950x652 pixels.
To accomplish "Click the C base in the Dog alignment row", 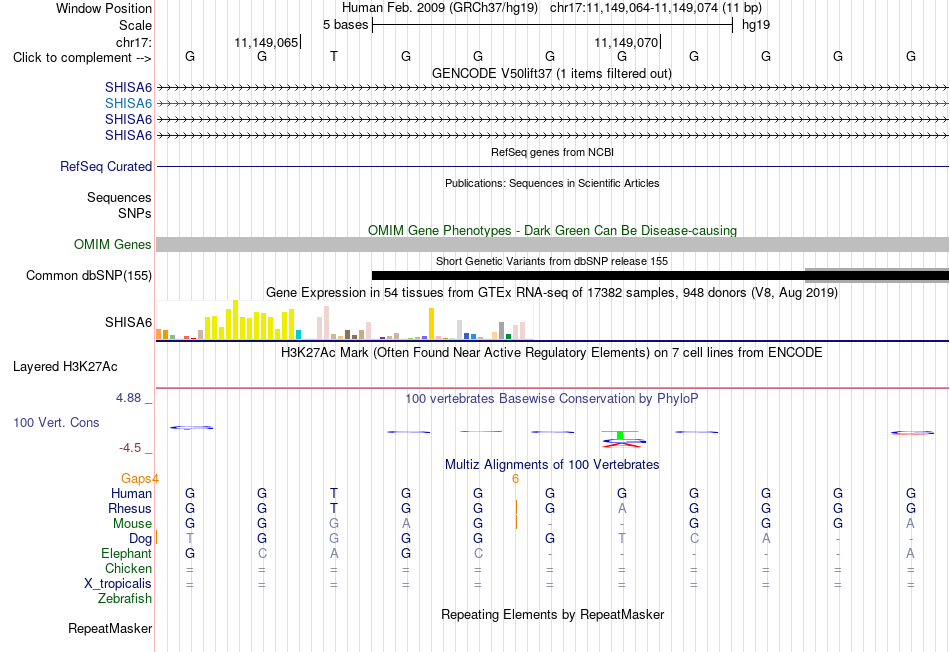I will tap(694, 538).
